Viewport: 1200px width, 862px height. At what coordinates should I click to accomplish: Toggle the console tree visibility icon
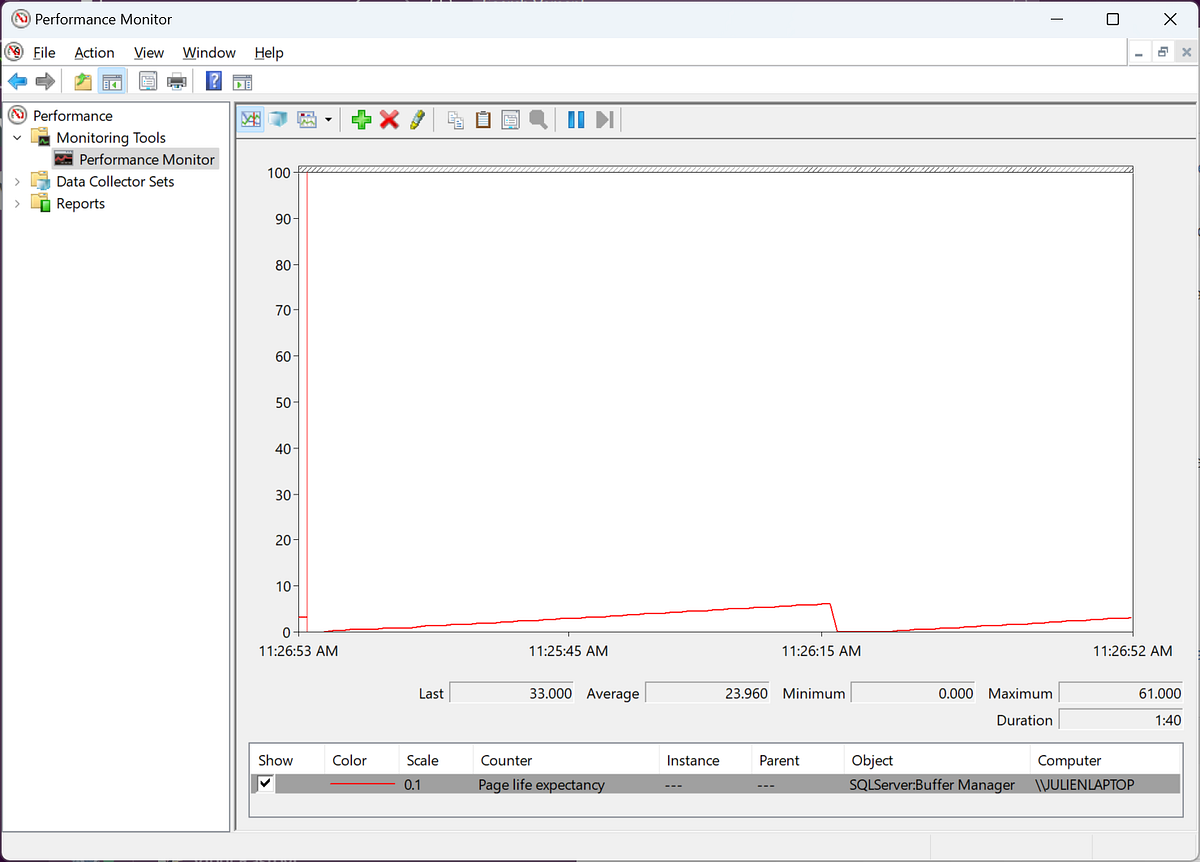click(112, 81)
